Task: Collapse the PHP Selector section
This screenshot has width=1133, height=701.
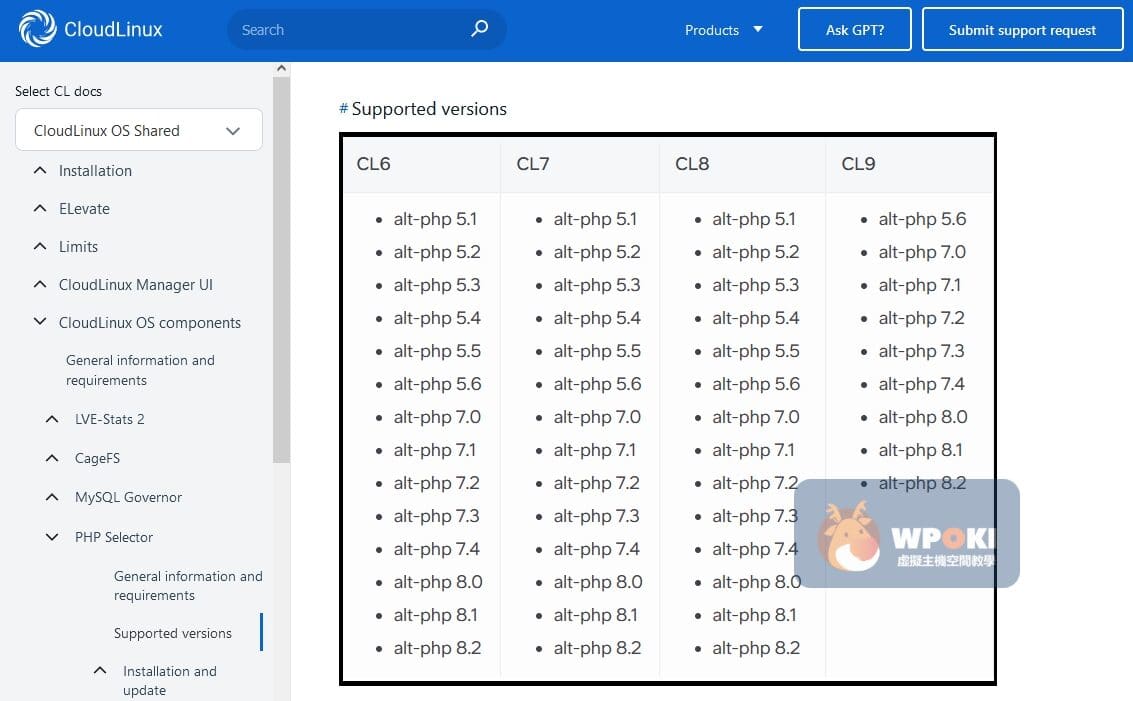Action: (x=53, y=537)
